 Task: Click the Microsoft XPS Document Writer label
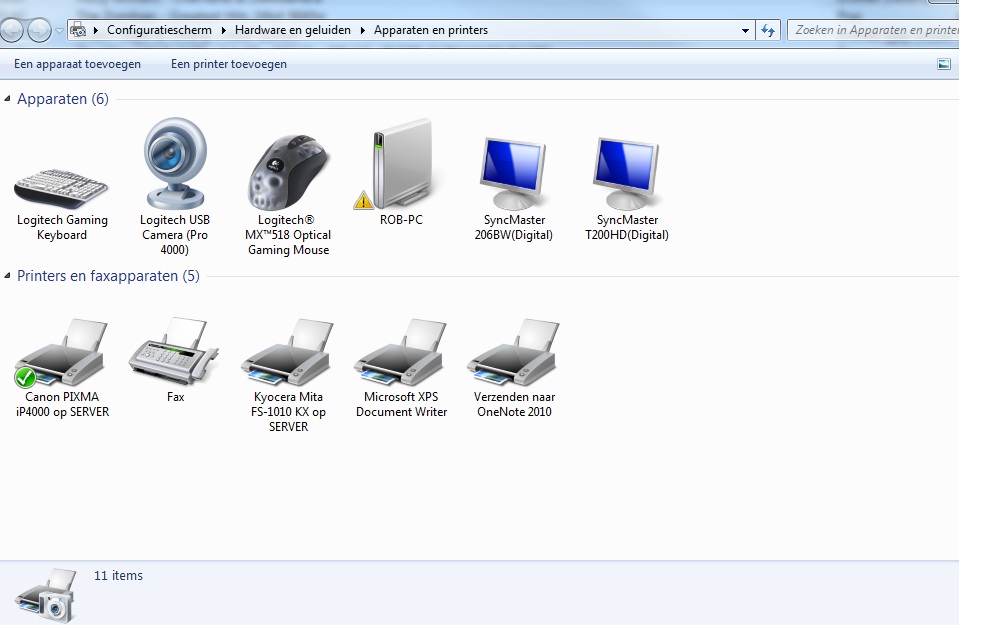coord(401,404)
